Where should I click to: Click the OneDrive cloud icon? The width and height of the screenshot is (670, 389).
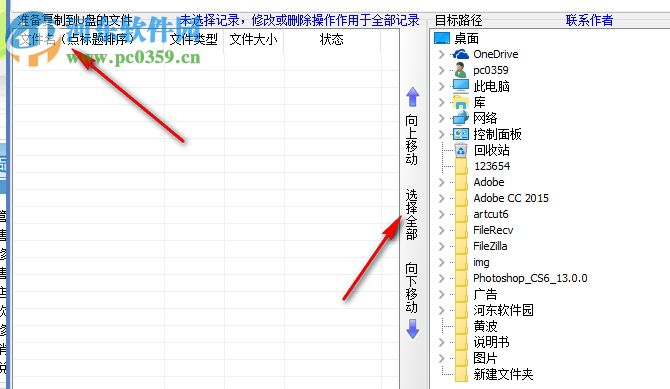pos(461,54)
